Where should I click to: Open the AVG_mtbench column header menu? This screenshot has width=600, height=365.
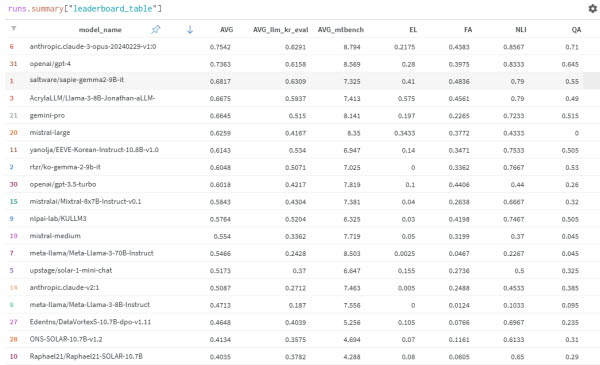(341, 29)
